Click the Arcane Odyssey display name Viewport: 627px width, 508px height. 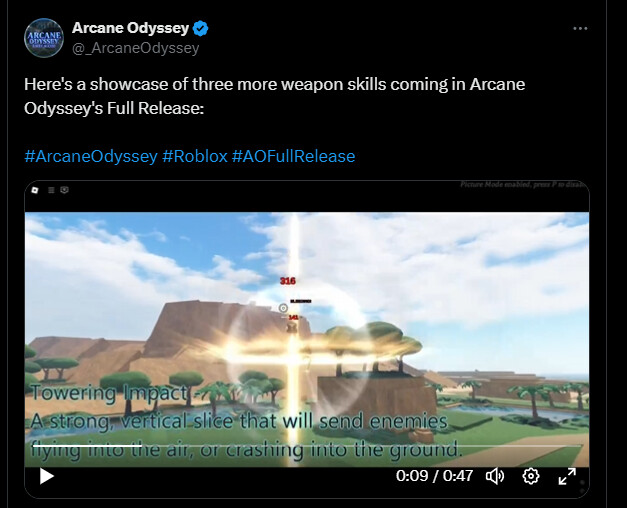pyautogui.click(x=130, y=28)
